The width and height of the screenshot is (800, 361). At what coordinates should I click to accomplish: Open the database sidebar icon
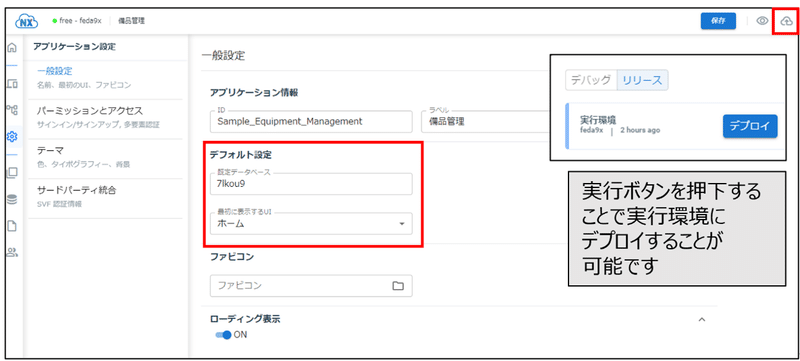(12, 199)
